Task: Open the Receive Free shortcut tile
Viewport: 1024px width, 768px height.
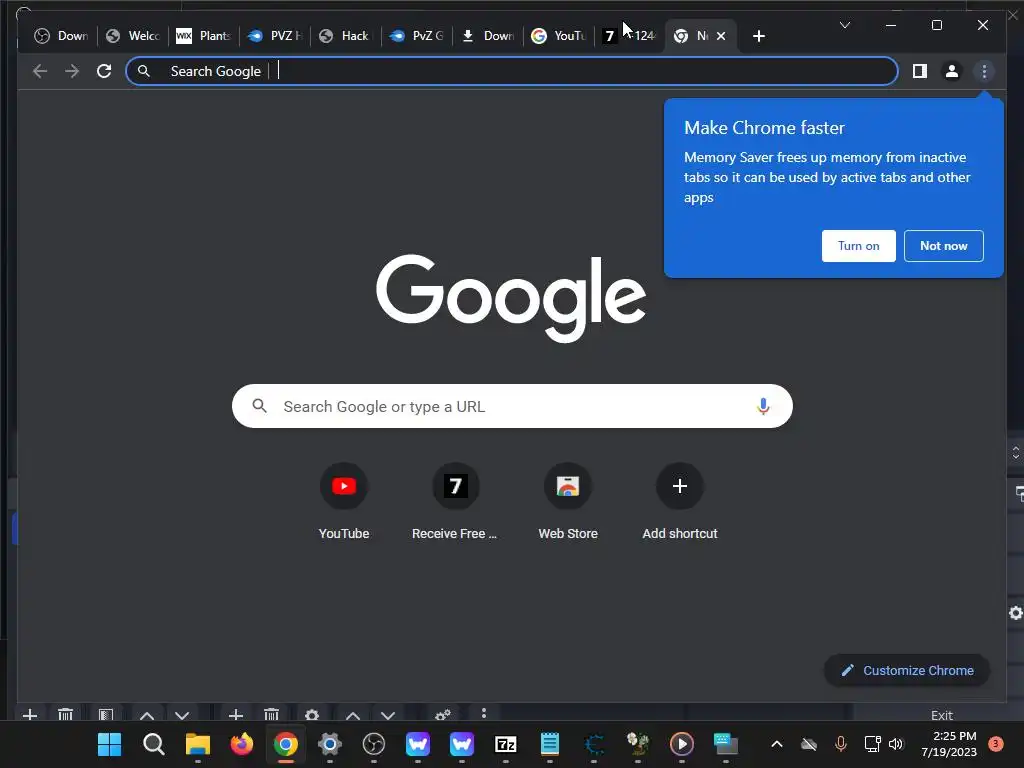Action: pyautogui.click(x=455, y=501)
